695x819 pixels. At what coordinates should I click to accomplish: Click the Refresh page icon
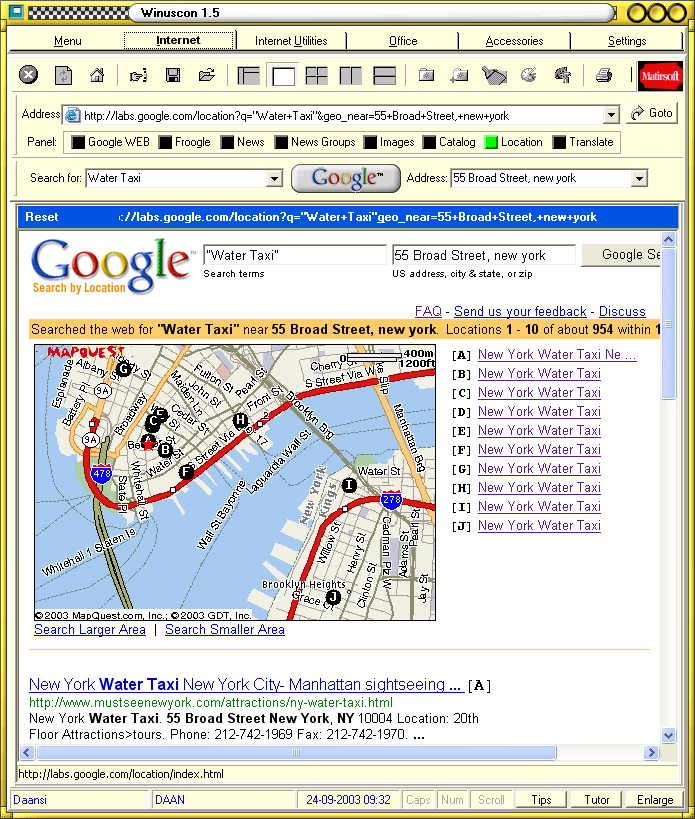tap(63, 75)
